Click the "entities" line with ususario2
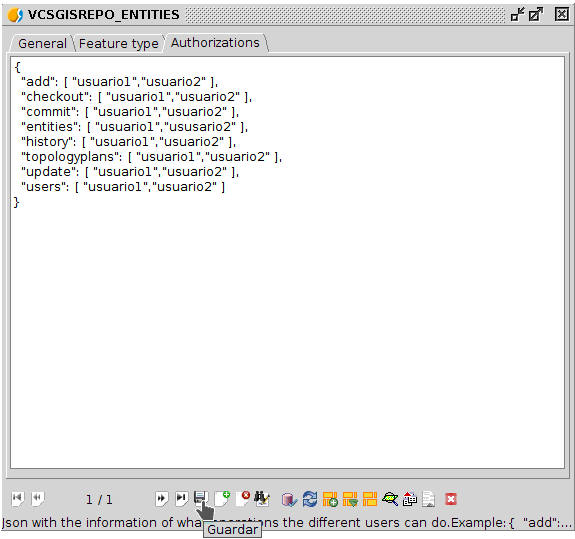Image resolution: width=575 pixels, height=539 pixels. pyautogui.click(x=135, y=126)
